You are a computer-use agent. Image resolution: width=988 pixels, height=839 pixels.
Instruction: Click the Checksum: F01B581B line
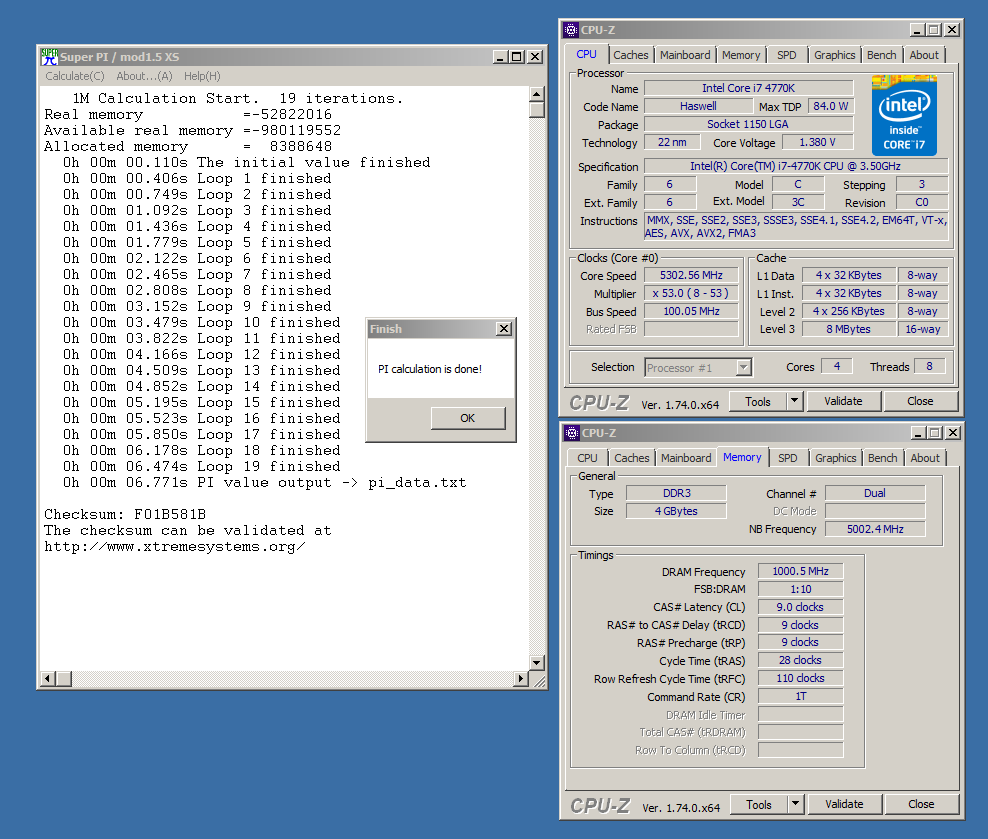(x=125, y=515)
